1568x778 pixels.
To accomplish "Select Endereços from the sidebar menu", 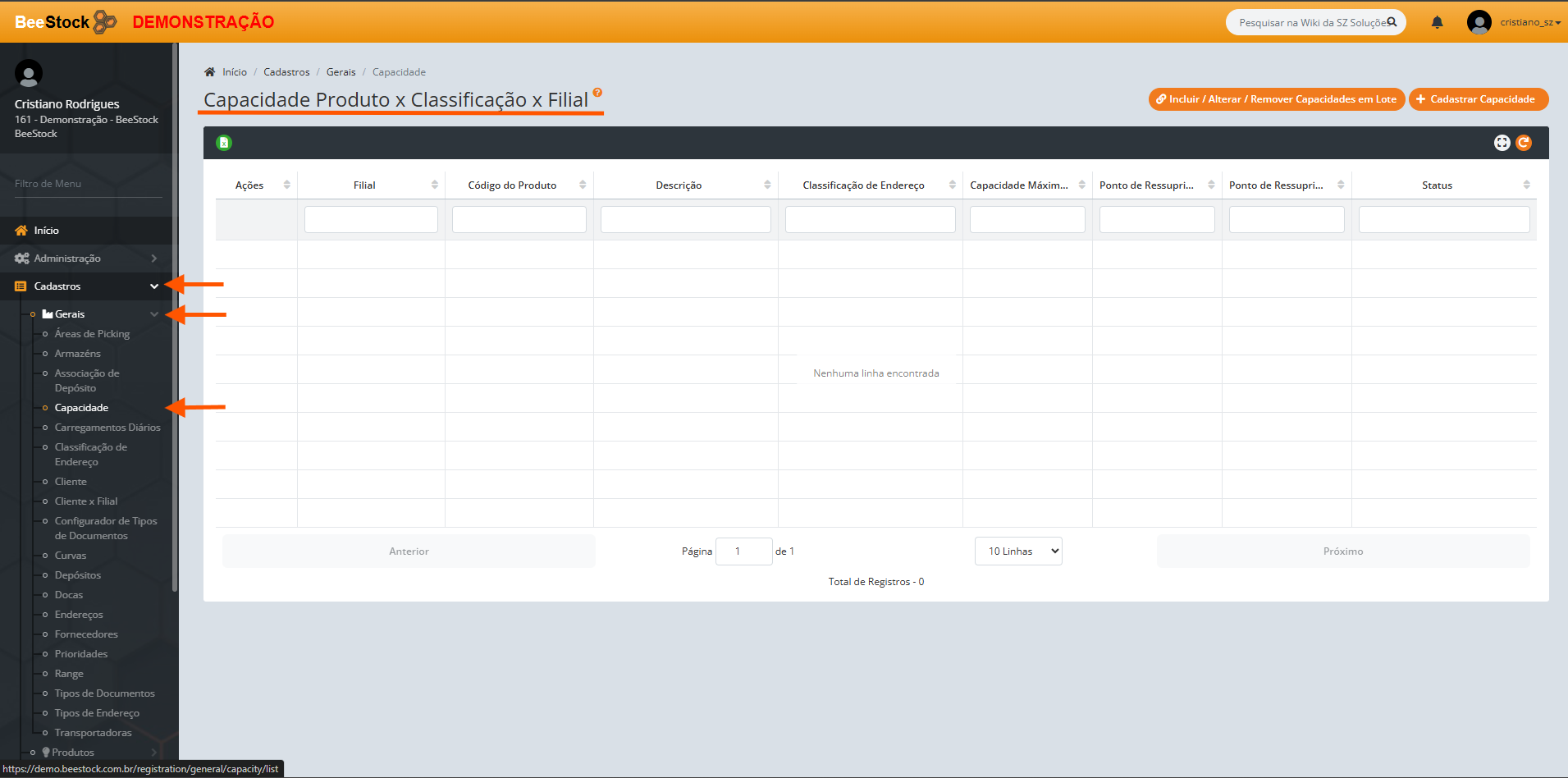I will (79, 615).
